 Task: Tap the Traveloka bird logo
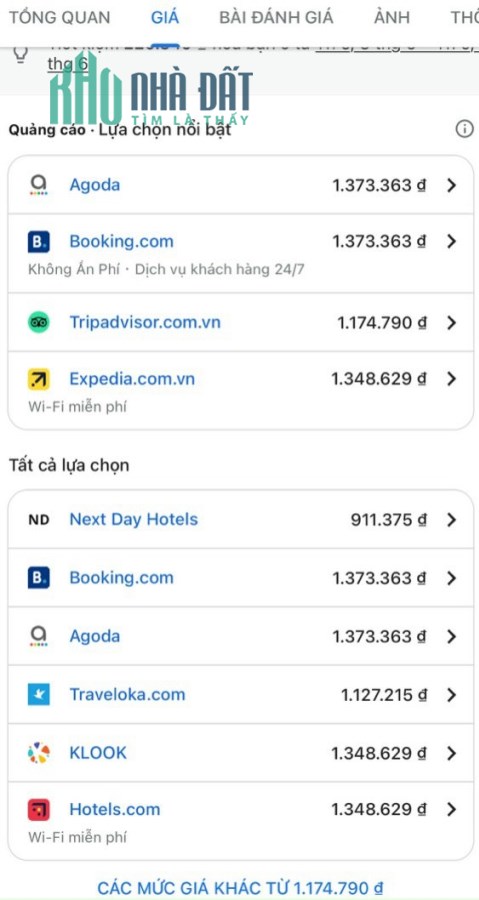(38, 695)
